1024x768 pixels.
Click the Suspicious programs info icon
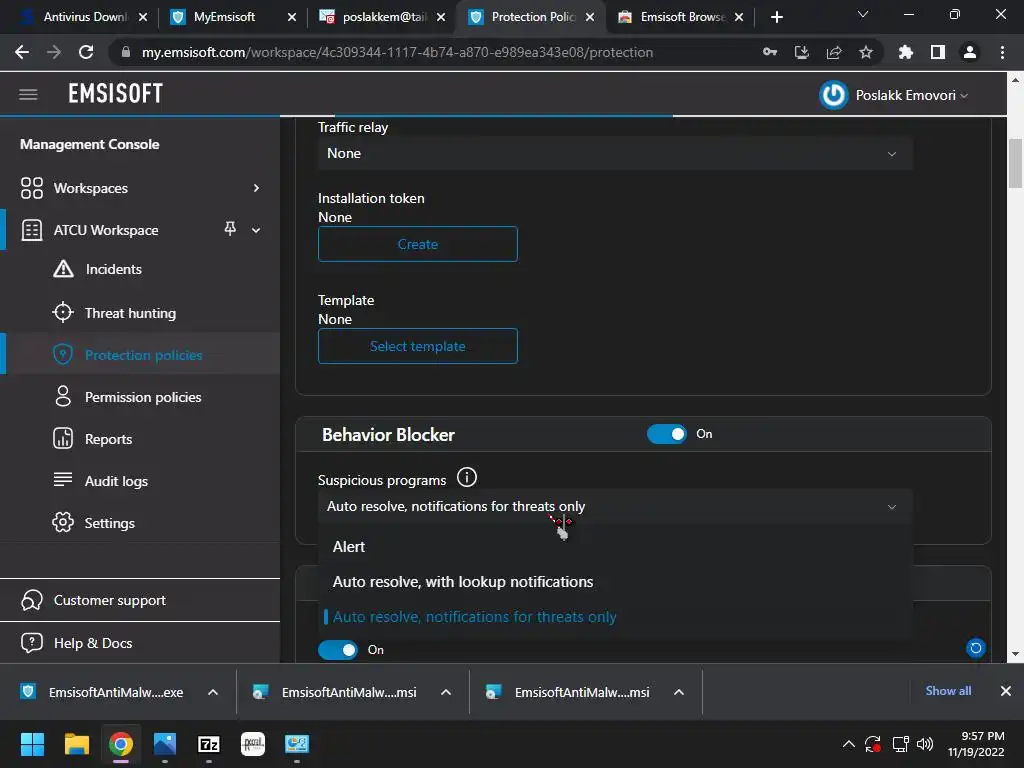click(x=467, y=477)
